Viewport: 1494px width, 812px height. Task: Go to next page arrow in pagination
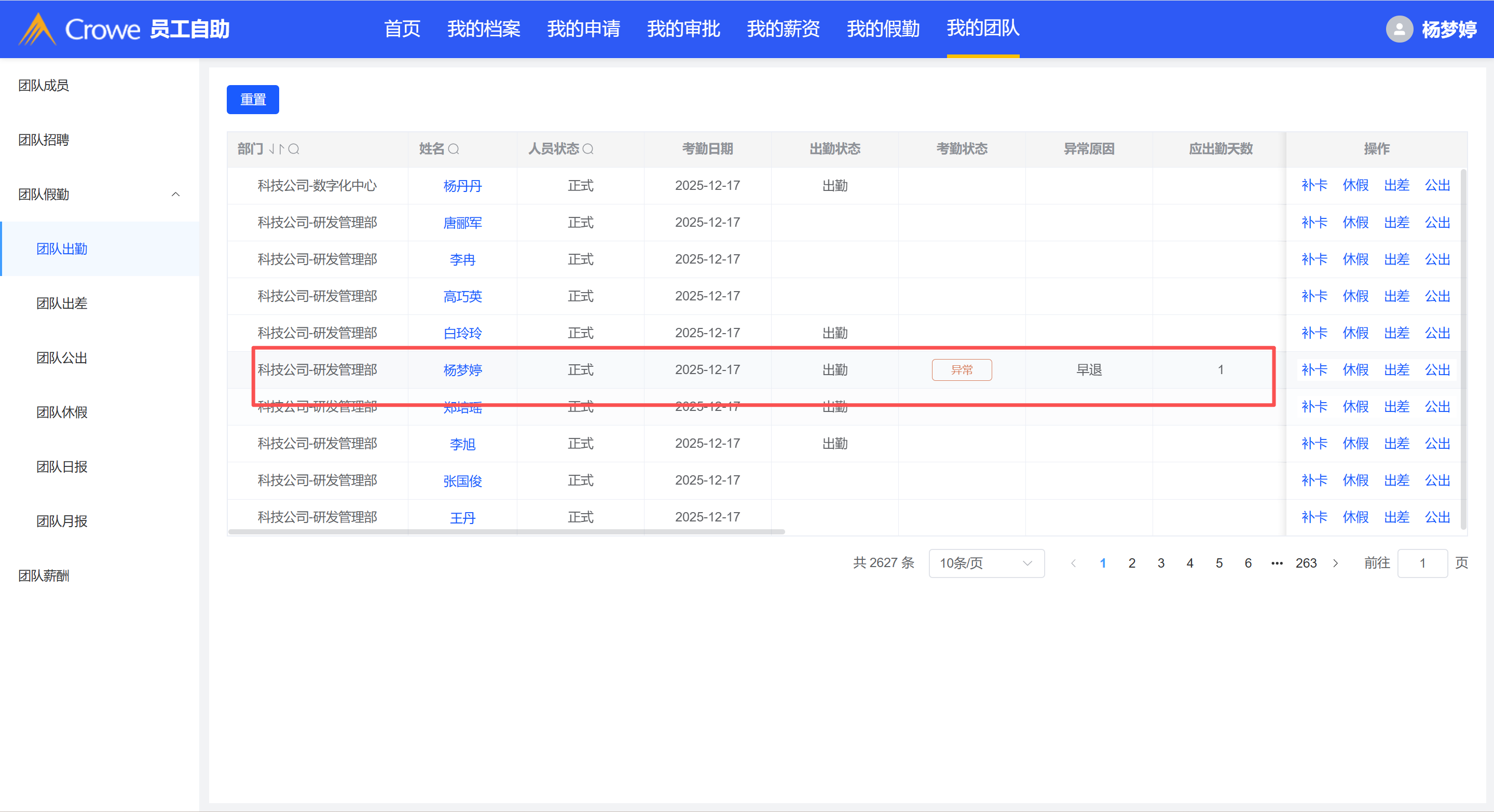click(x=1336, y=563)
